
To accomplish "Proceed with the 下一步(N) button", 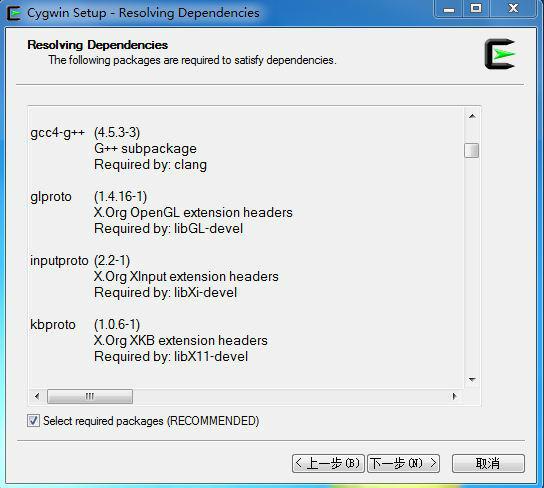I will (403, 463).
